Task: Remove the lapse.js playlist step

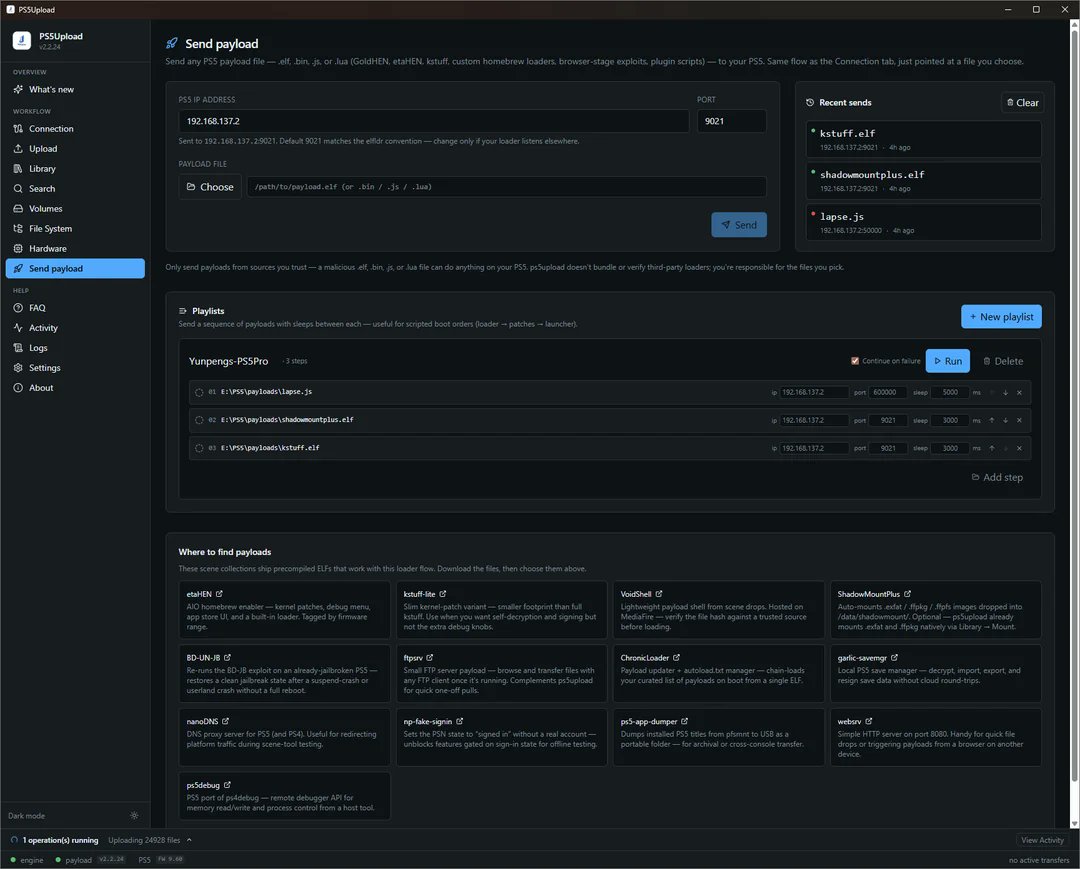Action: click(1019, 392)
